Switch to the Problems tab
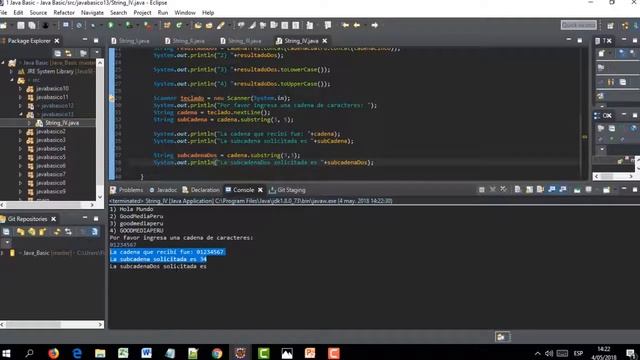 point(127,190)
